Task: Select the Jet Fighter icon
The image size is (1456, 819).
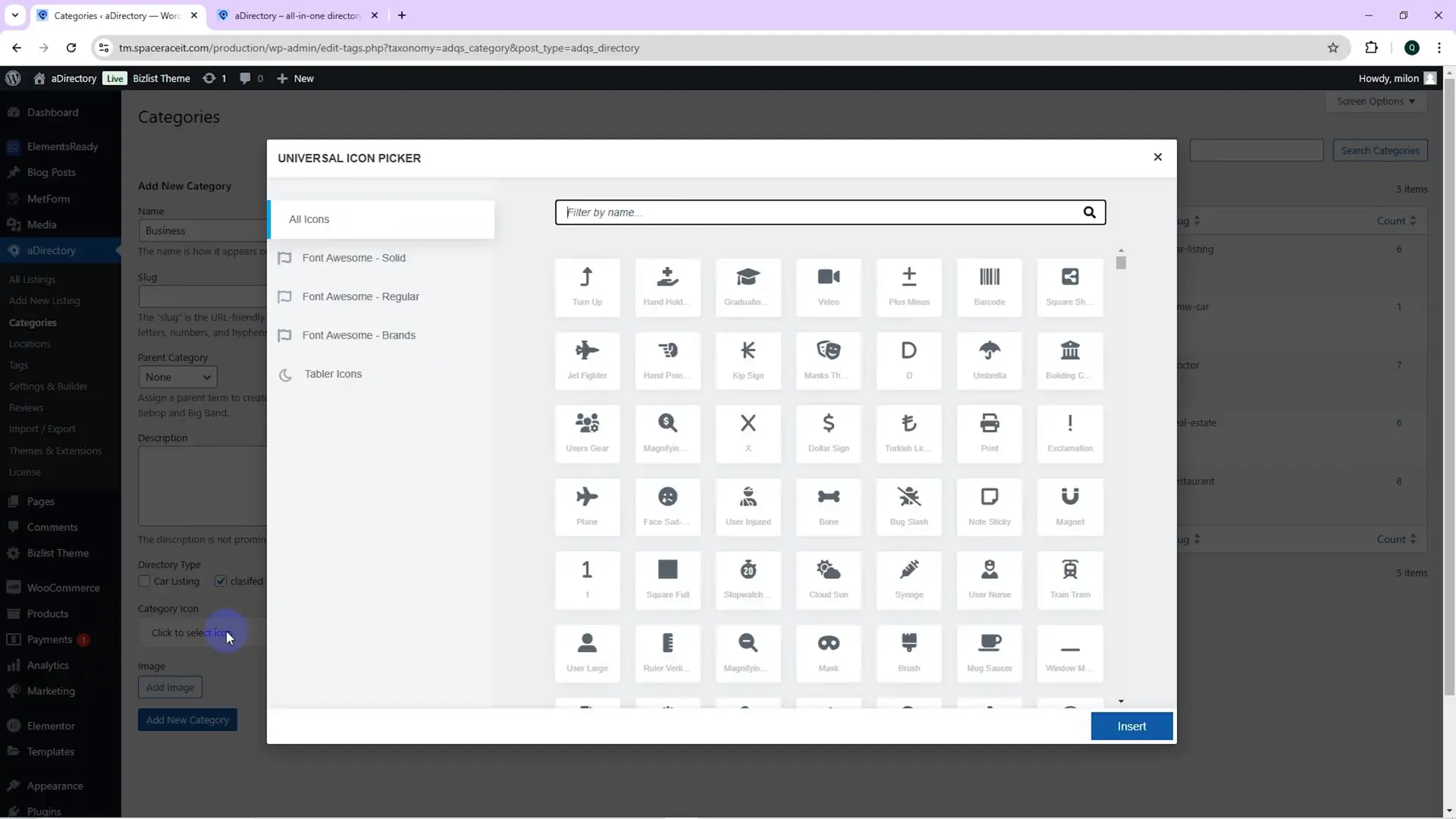Action: pos(587,361)
